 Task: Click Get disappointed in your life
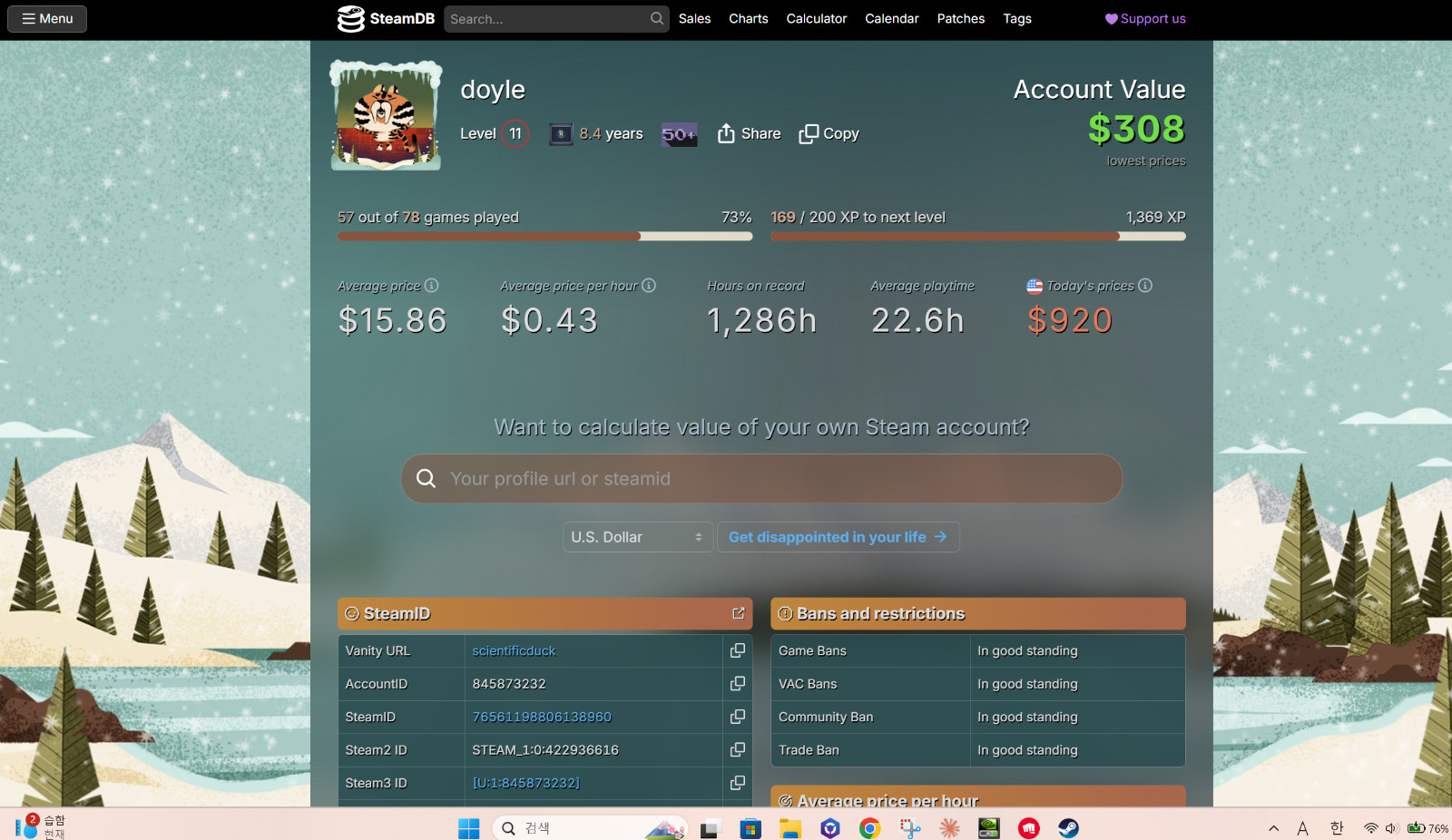point(839,537)
